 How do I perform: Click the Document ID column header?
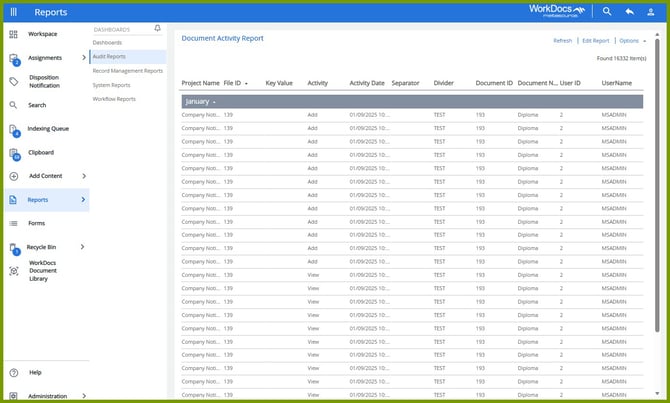(x=494, y=83)
